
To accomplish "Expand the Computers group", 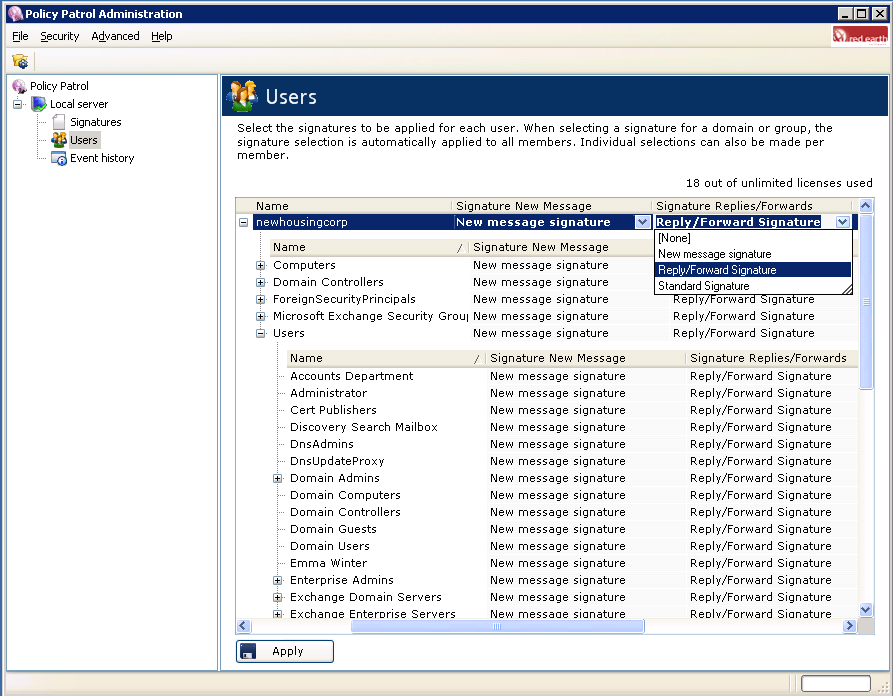I will tap(260, 265).
